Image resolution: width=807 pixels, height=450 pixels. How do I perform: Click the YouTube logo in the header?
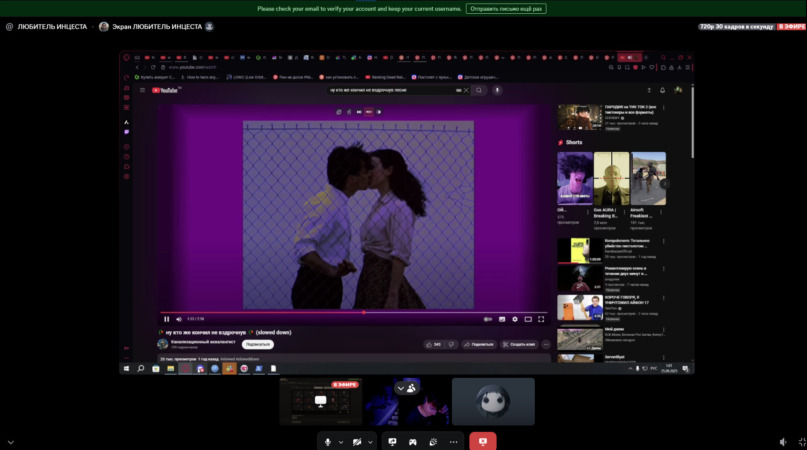(166, 90)
